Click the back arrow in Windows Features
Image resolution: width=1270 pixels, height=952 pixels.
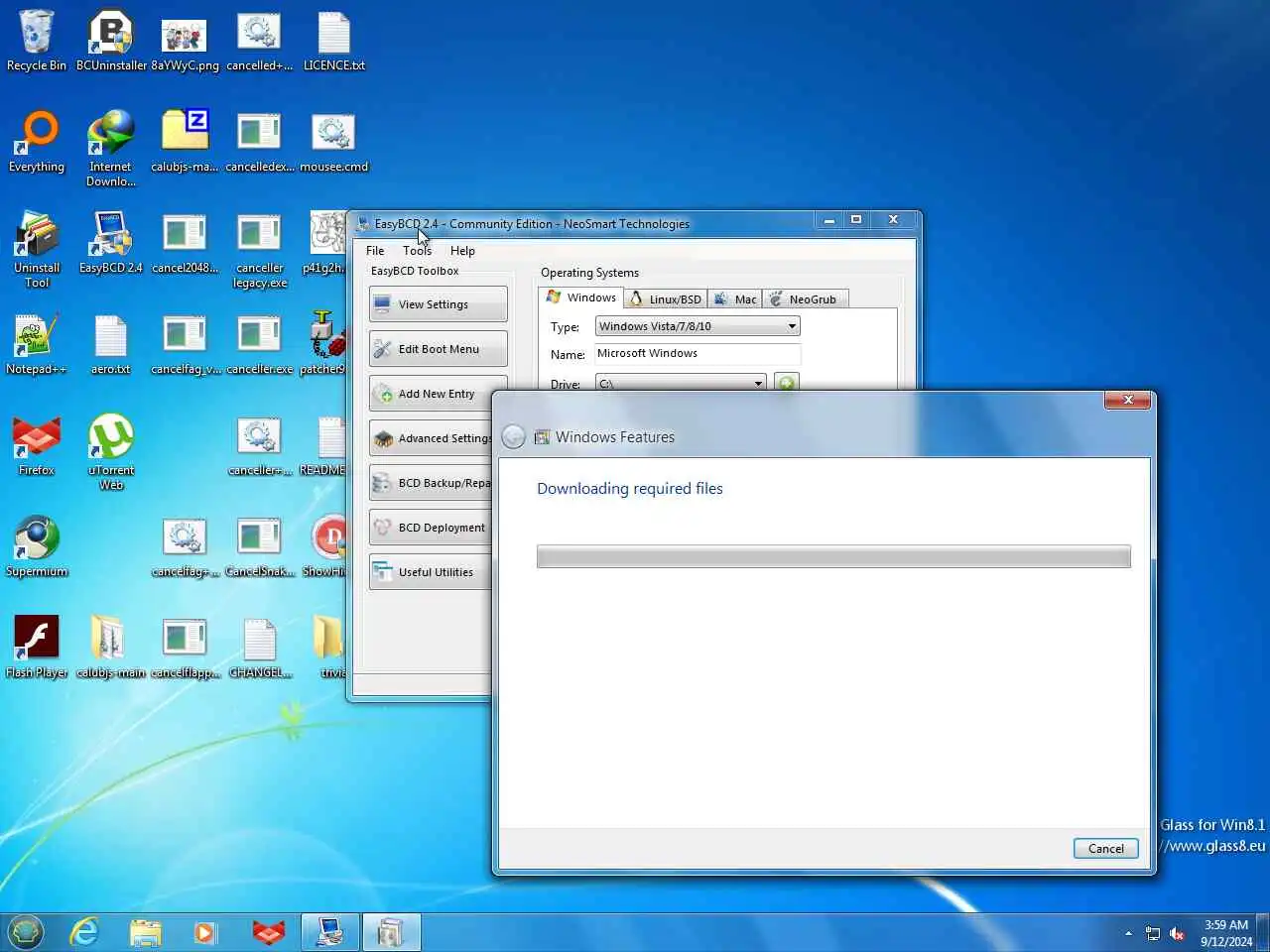[513, 436]
